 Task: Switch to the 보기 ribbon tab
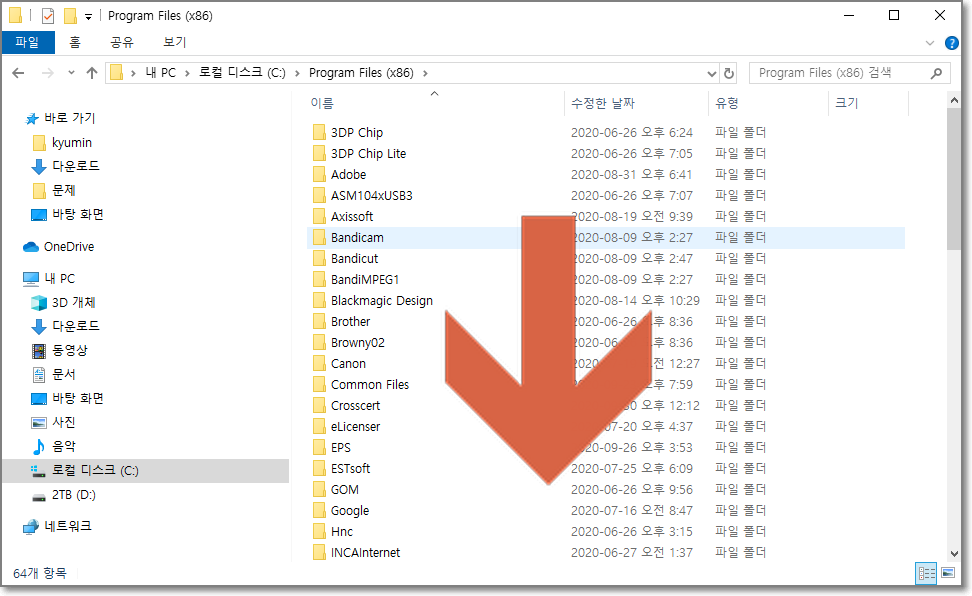tap(174, 42)
